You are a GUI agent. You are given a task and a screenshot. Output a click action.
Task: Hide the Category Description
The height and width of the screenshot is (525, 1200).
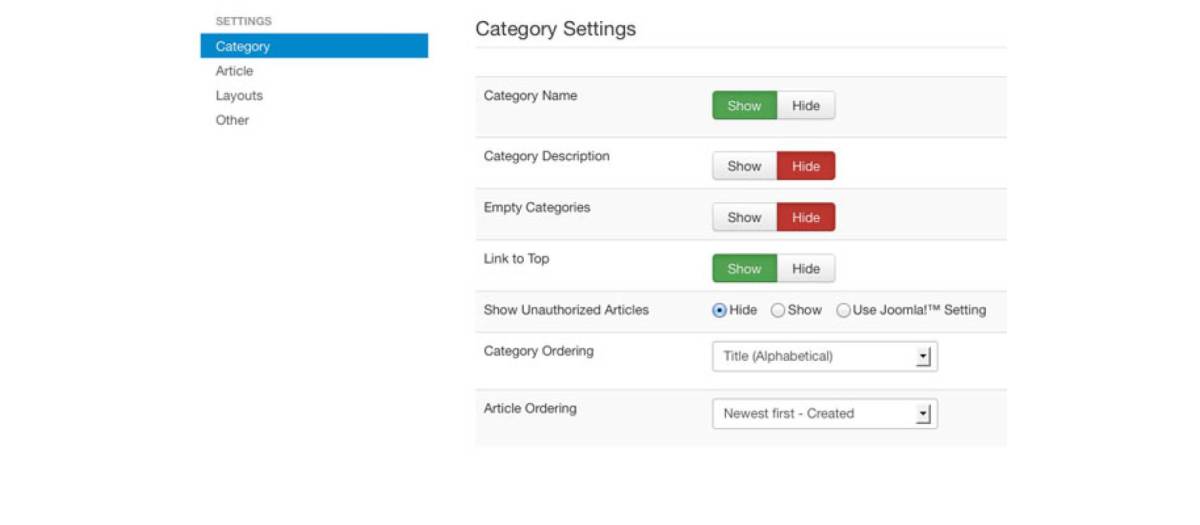(806, 166)
